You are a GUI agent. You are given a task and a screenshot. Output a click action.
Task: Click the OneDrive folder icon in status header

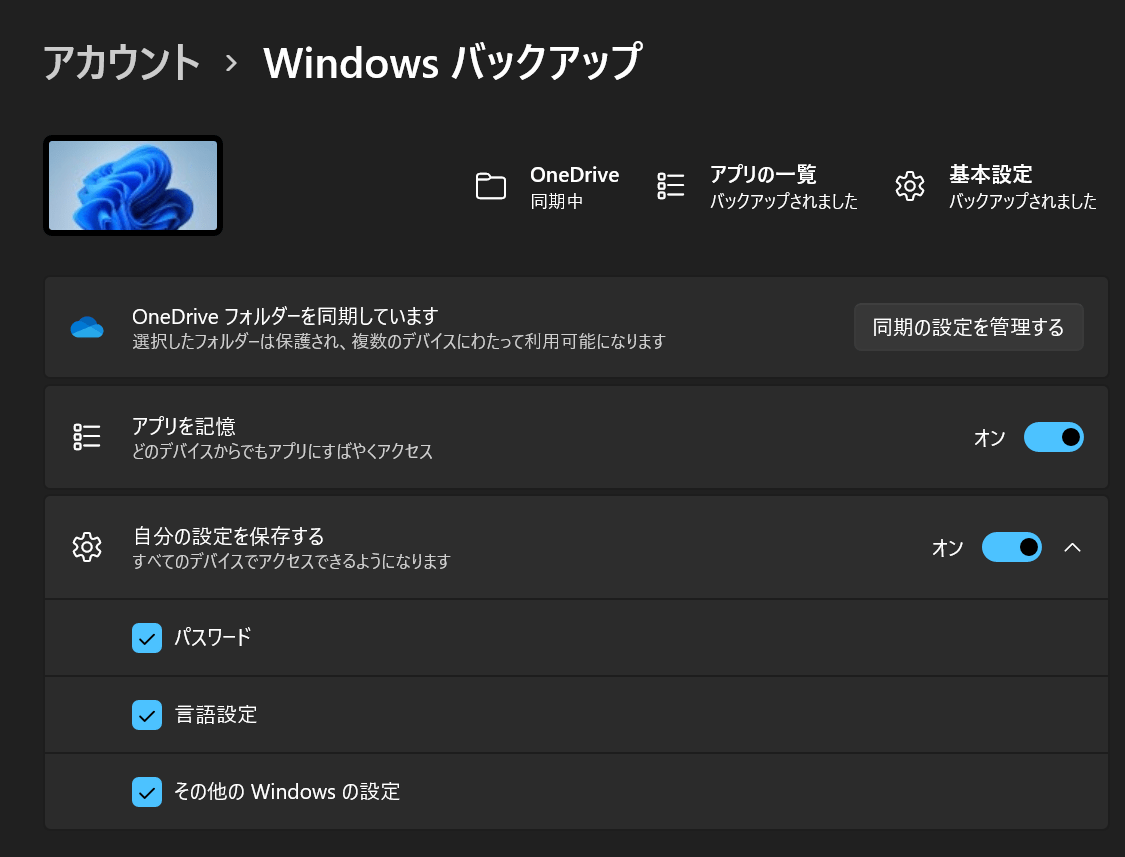491,187
